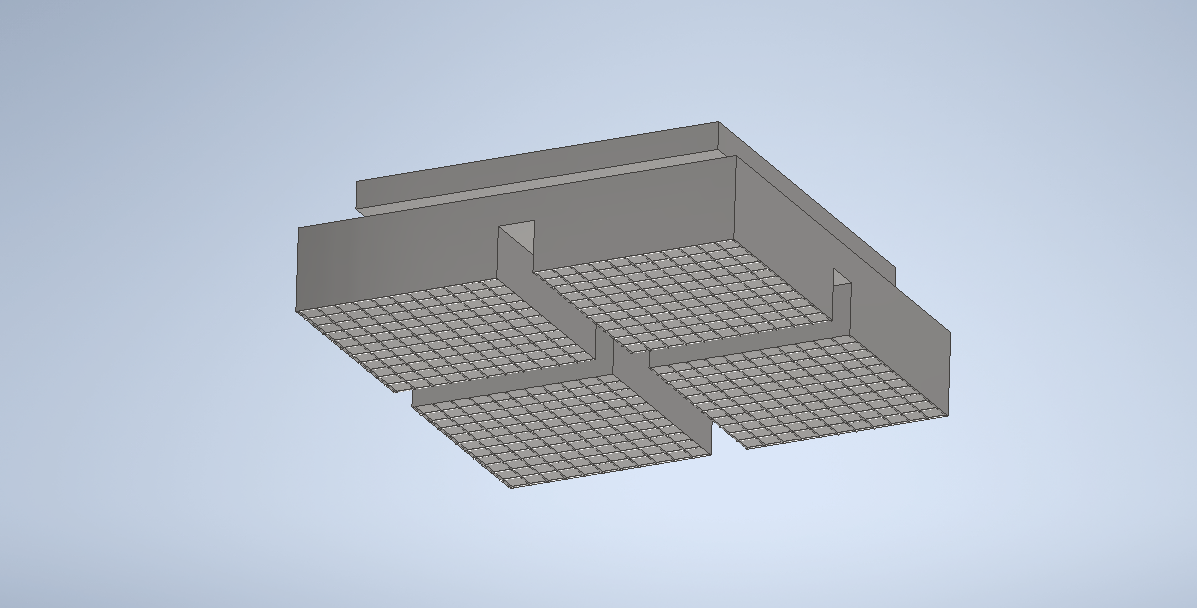Select the rightmost grid floor panel
This screenshot has width=1197, height=608.
pyautogui.click(x=799, y=392)
